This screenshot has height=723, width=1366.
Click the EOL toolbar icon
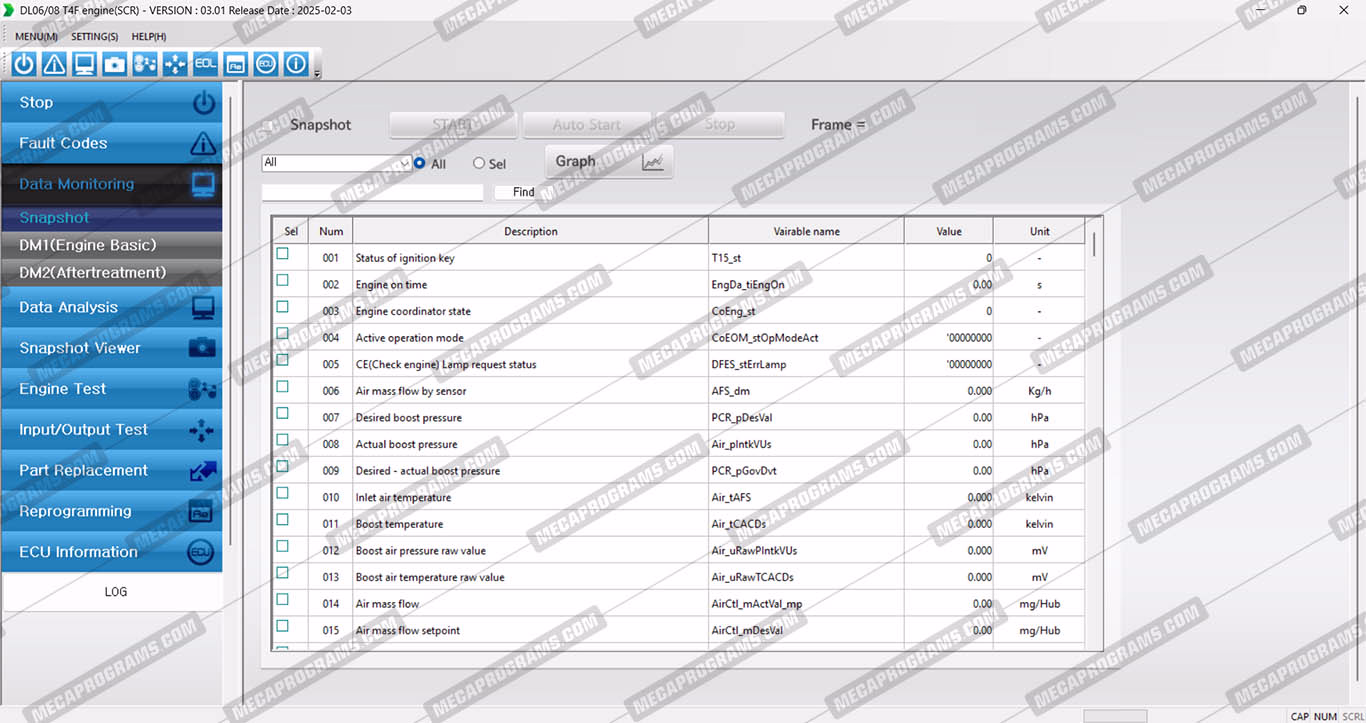pyautogui.click(x=205, y=64)
